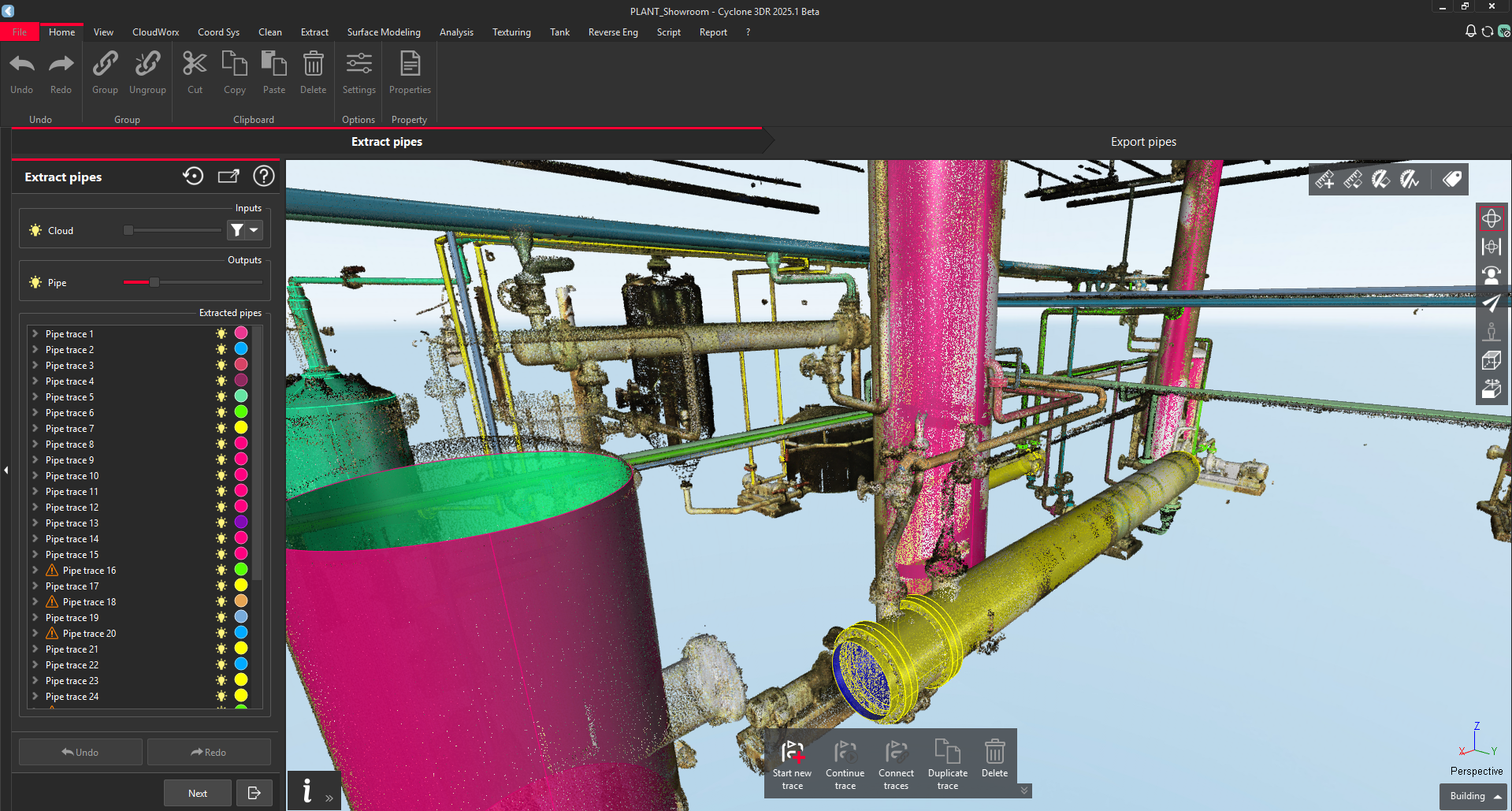1512x811 pixels.
Task: Select the Connect traces tool
Action: coord(896,753)
